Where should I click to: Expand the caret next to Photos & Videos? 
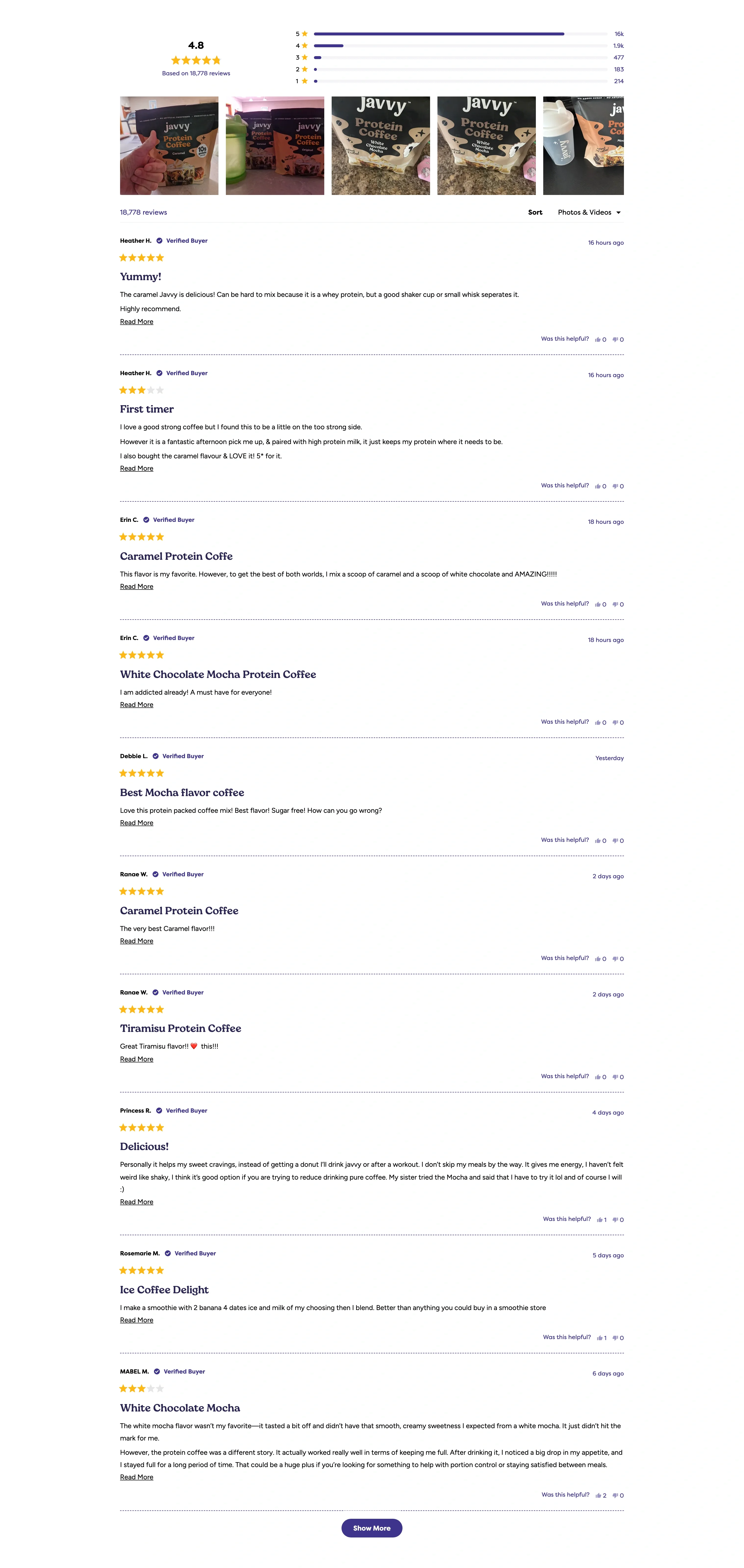coord(619,212)
